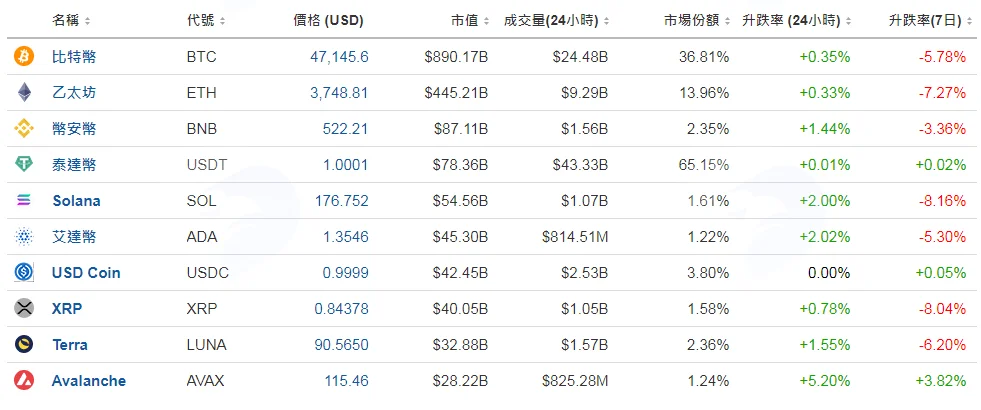Viewport: 981px width, 410px height.
Task: Click the 價格 (USD) column header
Action: tap(328, 21)
